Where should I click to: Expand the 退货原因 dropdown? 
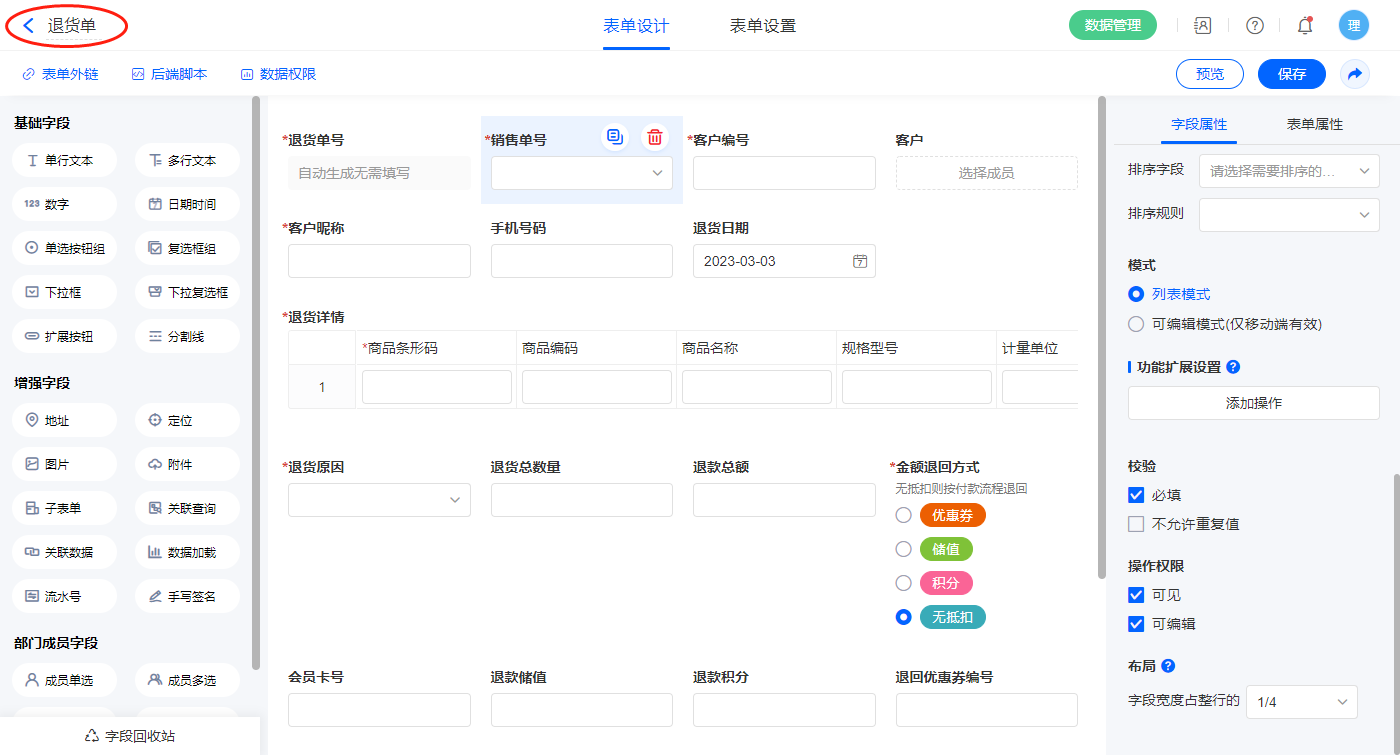(x=379, y=499)
